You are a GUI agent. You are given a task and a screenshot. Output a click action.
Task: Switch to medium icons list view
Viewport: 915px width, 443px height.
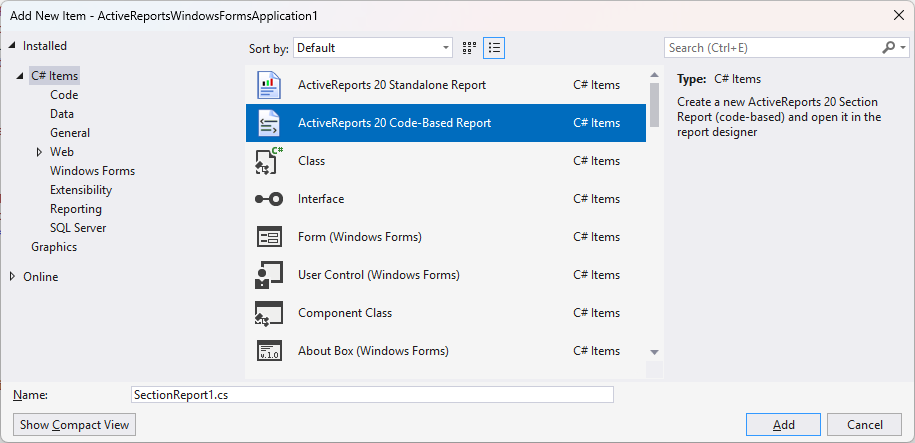(x=494, y=48)
